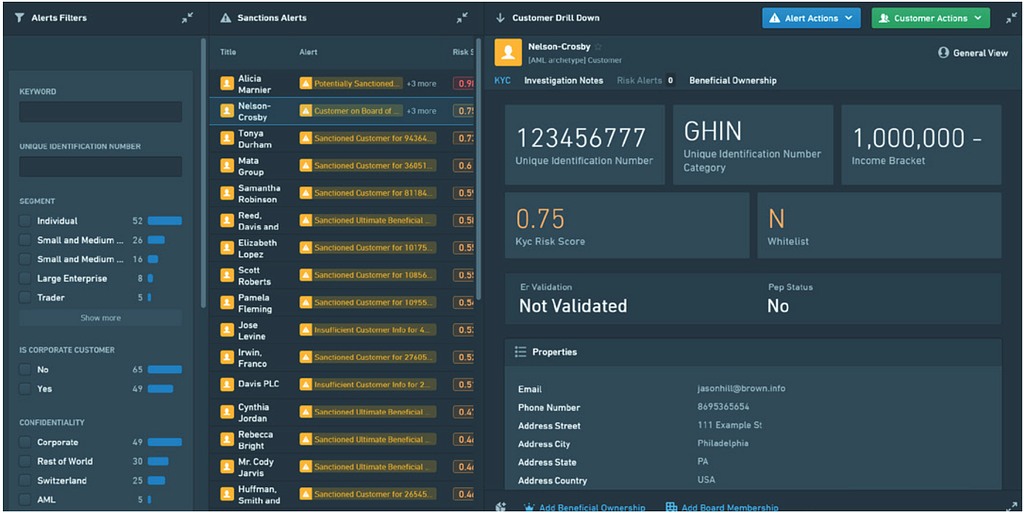Check the Corporate confidentiality filter
Image resolution: width=1024 pixels, height=512 pixels.
pyautogui.click(x=25, y=442)
